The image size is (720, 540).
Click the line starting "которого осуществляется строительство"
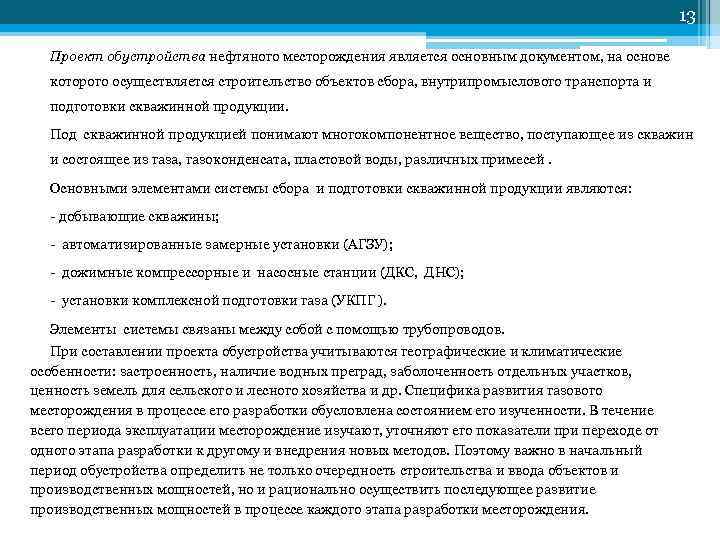tap(350, 82)
